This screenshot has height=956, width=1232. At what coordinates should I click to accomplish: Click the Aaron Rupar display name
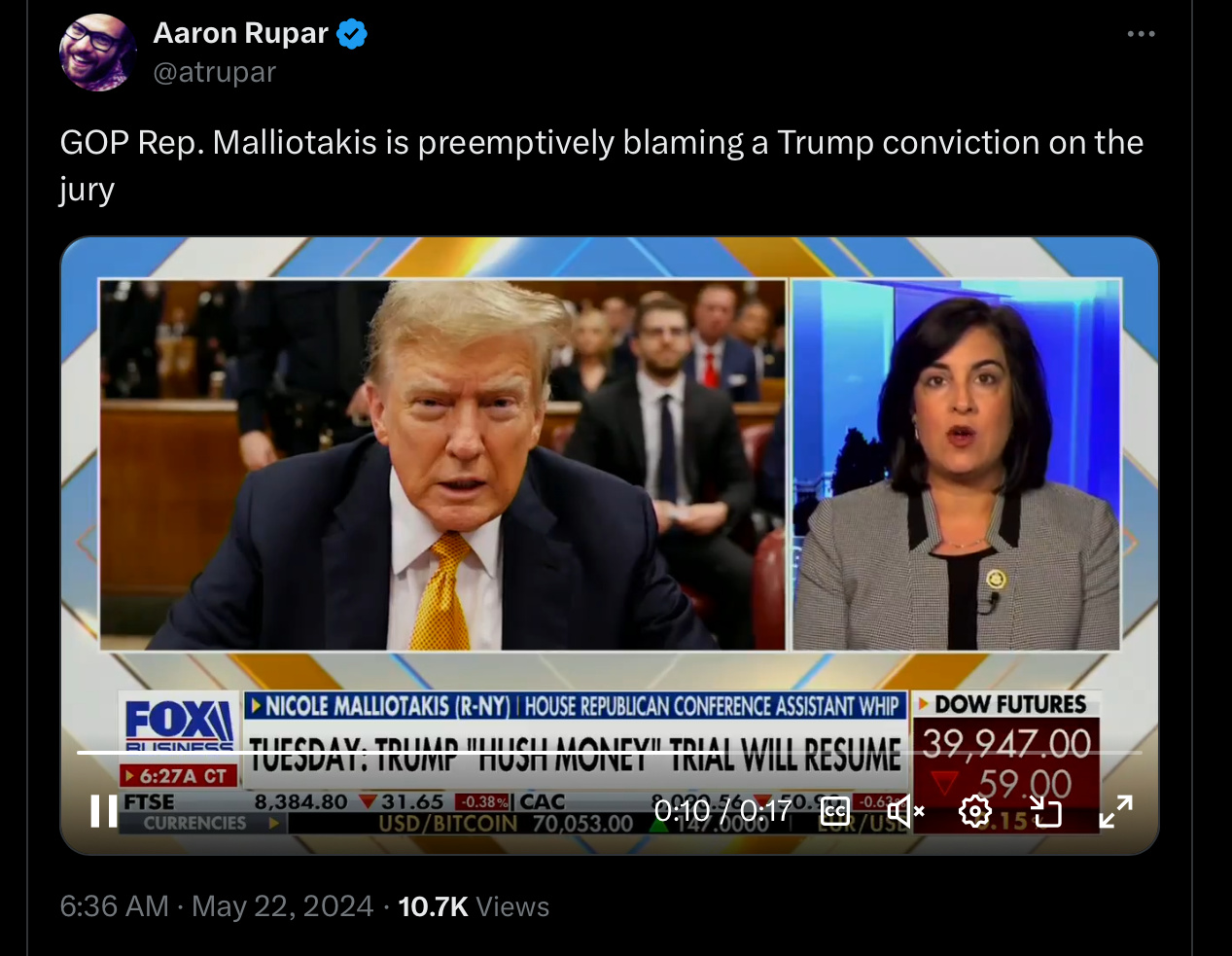tap(241, 33)
